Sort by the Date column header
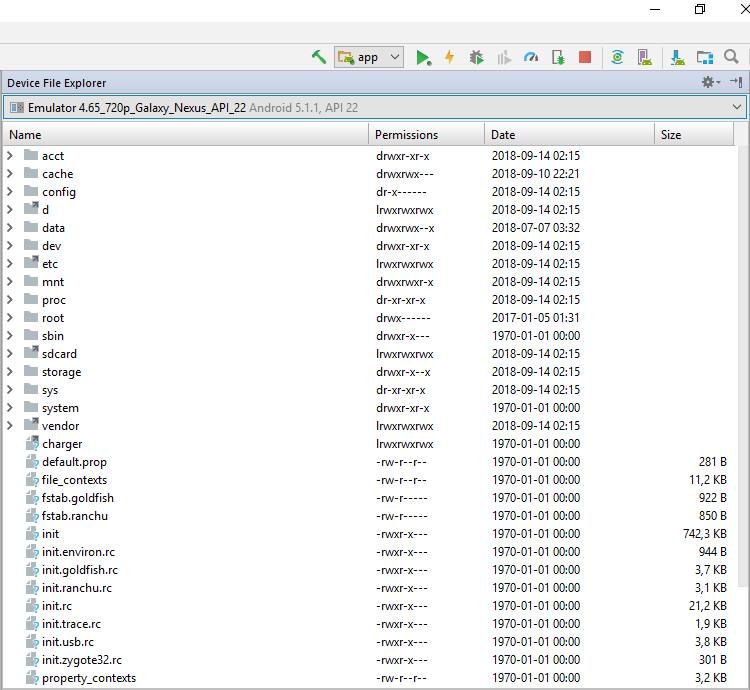Screen dimensions: 750x690 tap(569, 134)
